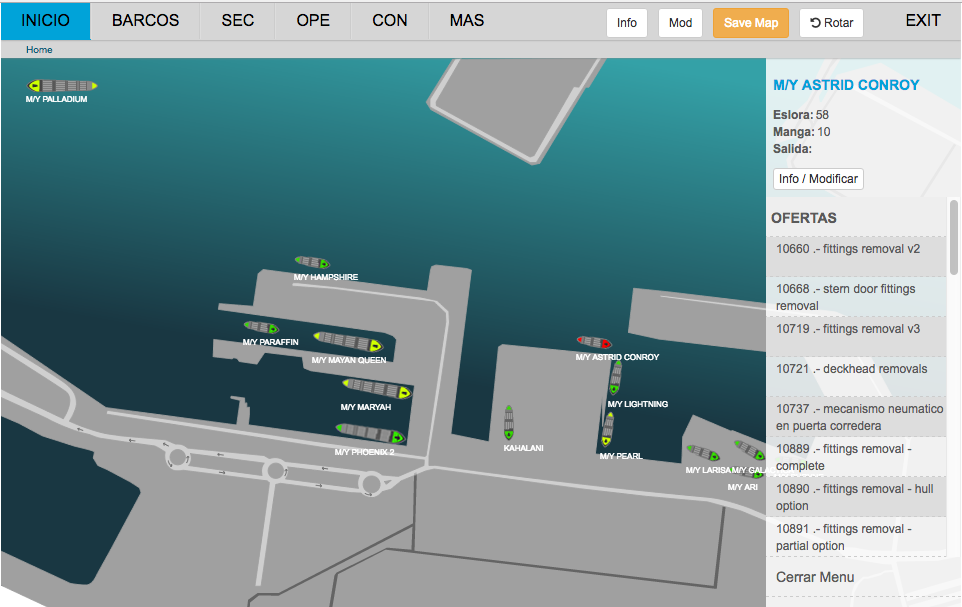Select the M/Y Maryah boat icon
Viewport: 962px width, 607px height.
tap(376, 388)
